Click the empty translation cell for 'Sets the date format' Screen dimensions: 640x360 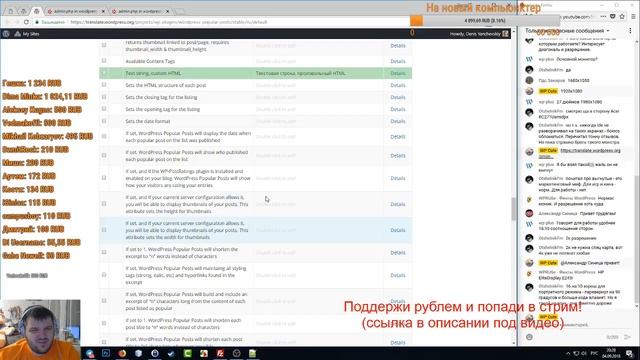[318, 121]
